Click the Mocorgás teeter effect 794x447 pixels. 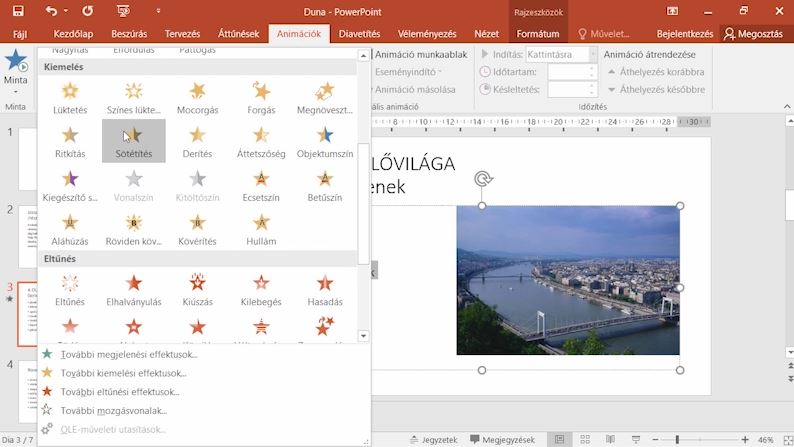tap(197, 98)
